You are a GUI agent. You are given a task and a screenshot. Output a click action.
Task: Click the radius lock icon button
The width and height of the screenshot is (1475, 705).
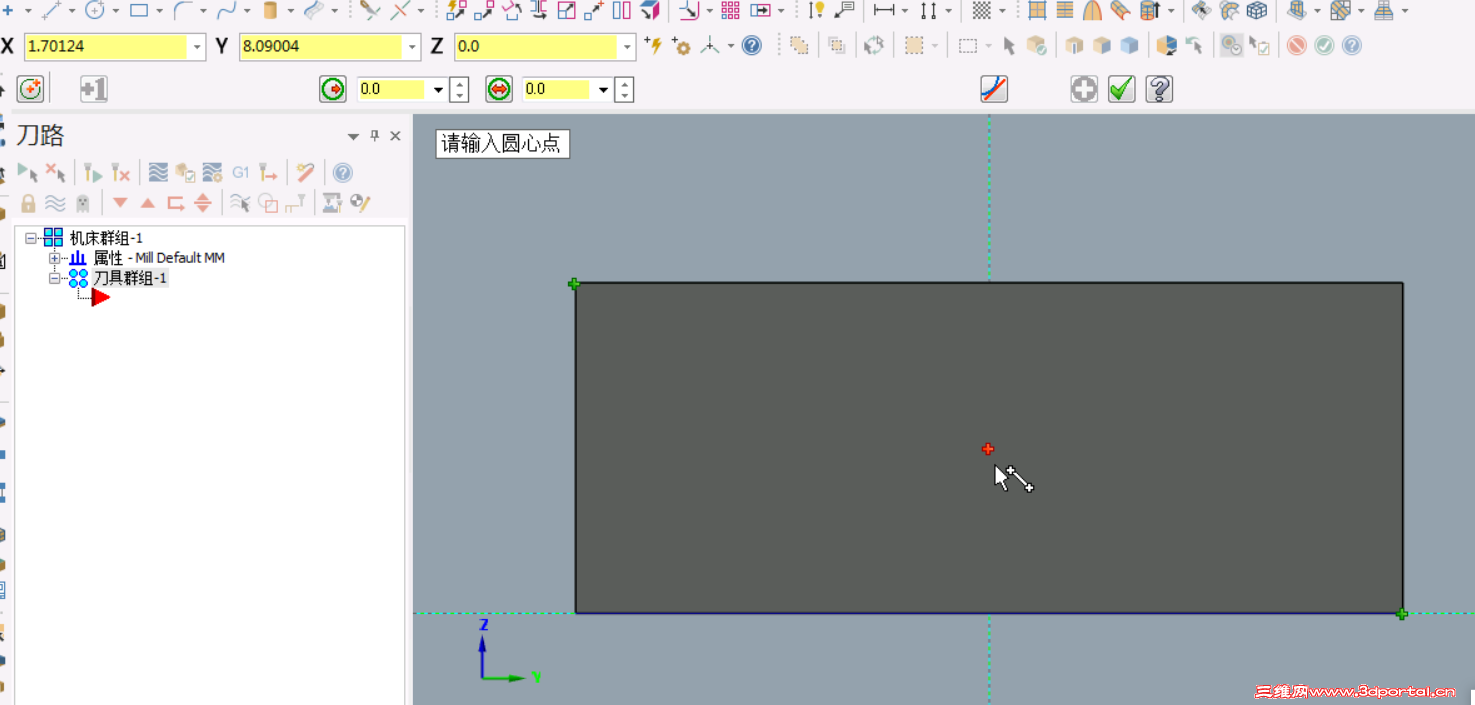(333, 89)
